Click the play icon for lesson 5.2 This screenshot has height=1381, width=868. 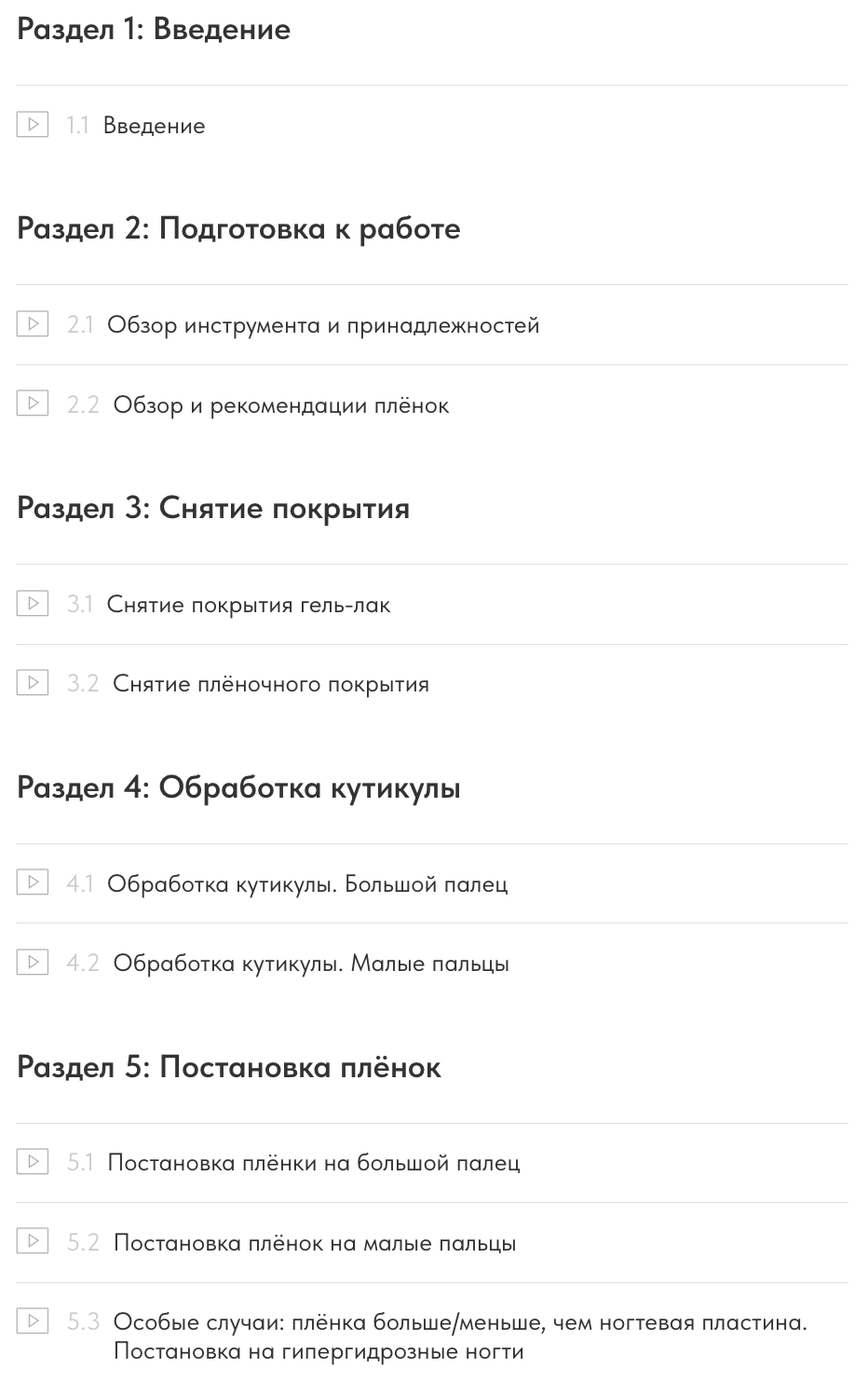tap(33, 1241)
